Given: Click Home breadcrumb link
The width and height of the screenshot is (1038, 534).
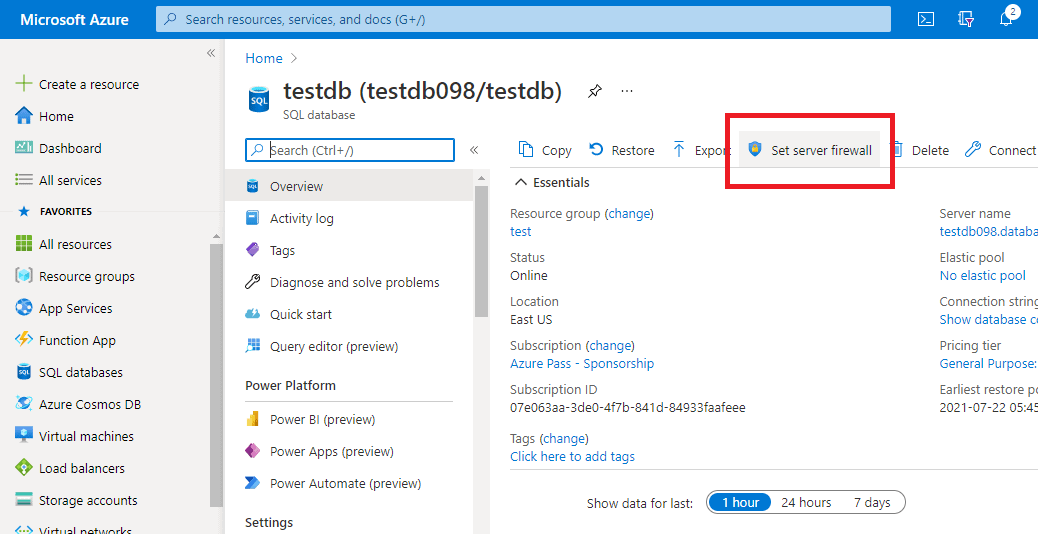Looking at the screenshot, I should 263,58.
